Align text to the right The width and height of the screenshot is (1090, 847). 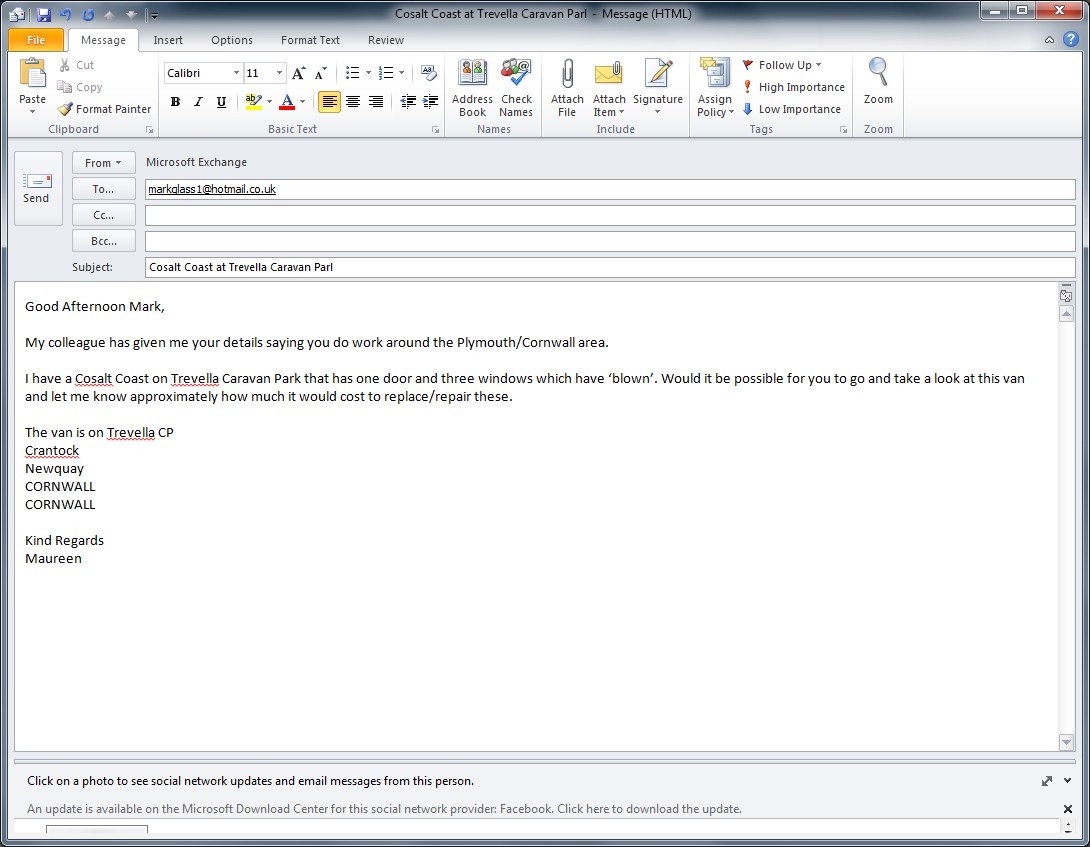(x=376, y=102)
